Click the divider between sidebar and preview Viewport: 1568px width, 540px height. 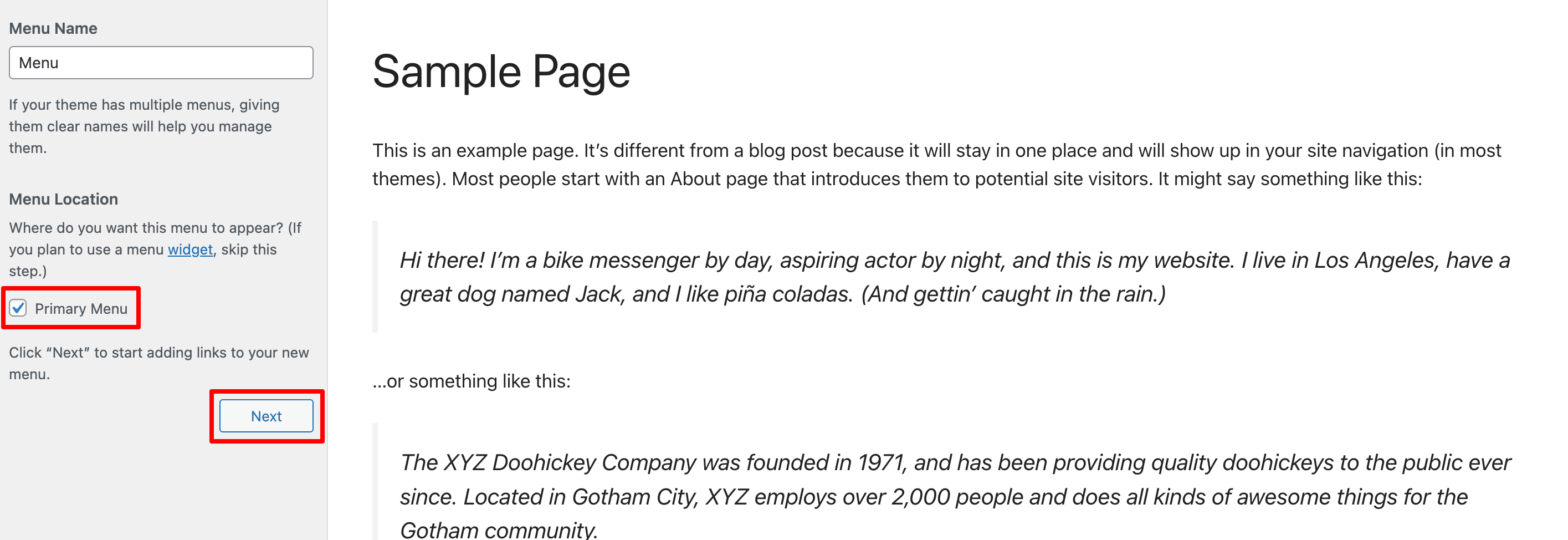click(x=327, y=269)
